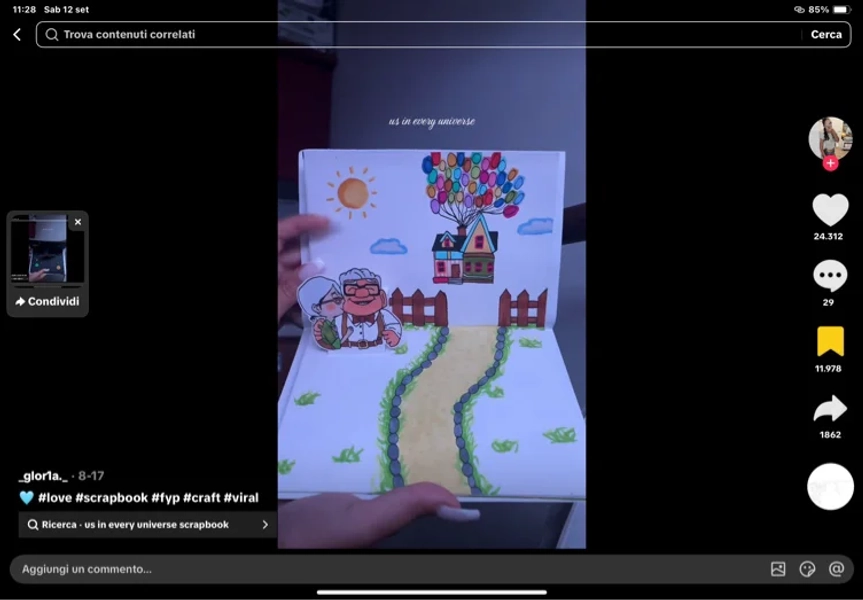Click the post date 8-17
This screenshot has height=600, width=863.
pos(91,476)
